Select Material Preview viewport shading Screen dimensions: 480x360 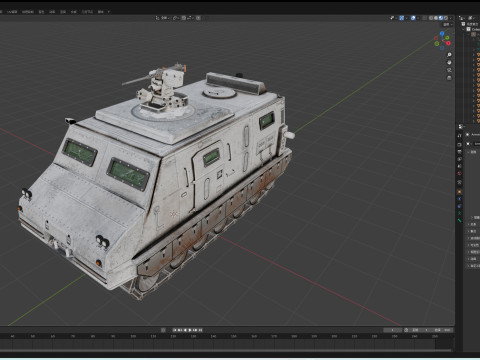(441, 18)
